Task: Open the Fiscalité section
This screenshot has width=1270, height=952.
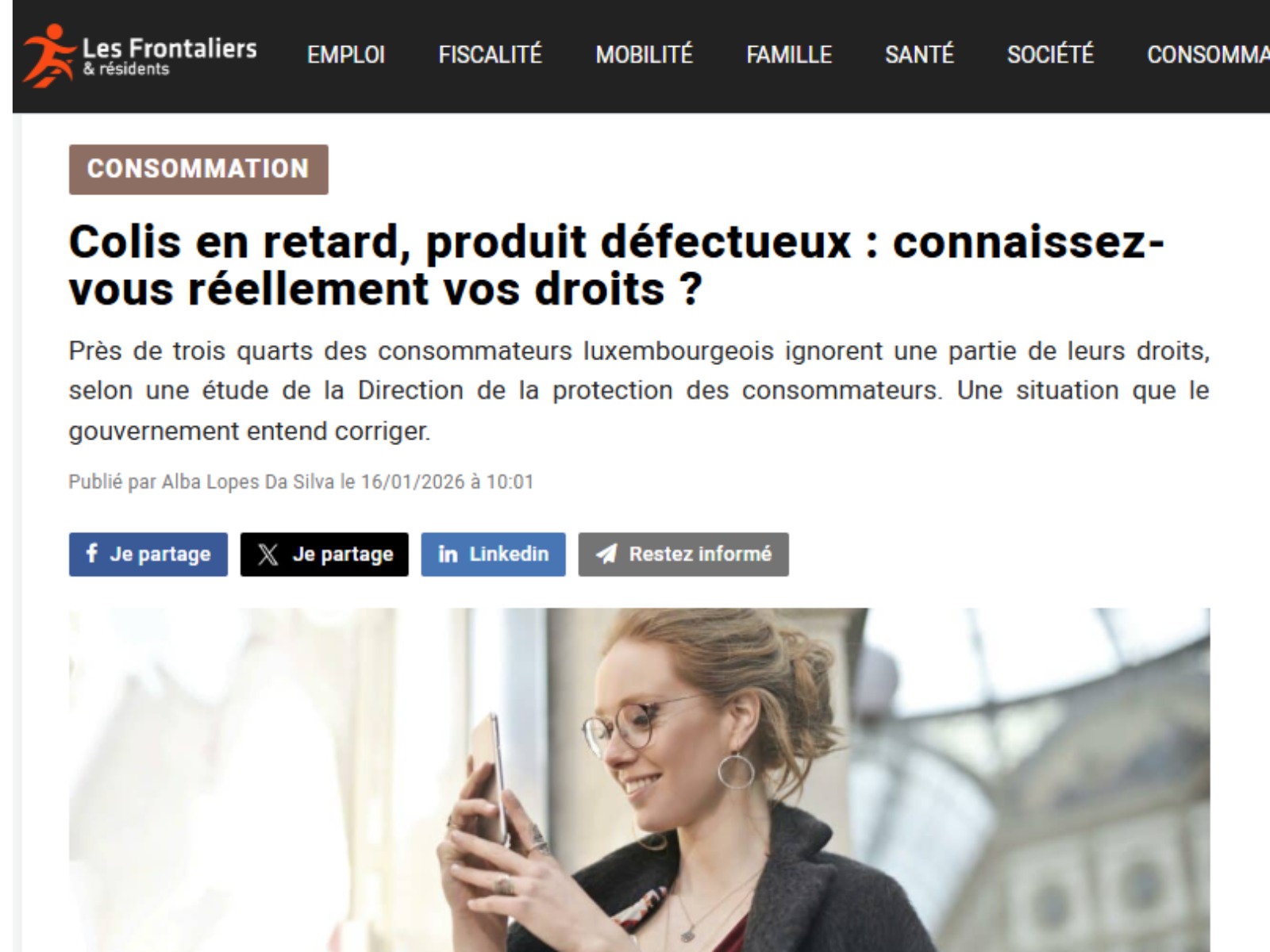Action: (491, 55)
